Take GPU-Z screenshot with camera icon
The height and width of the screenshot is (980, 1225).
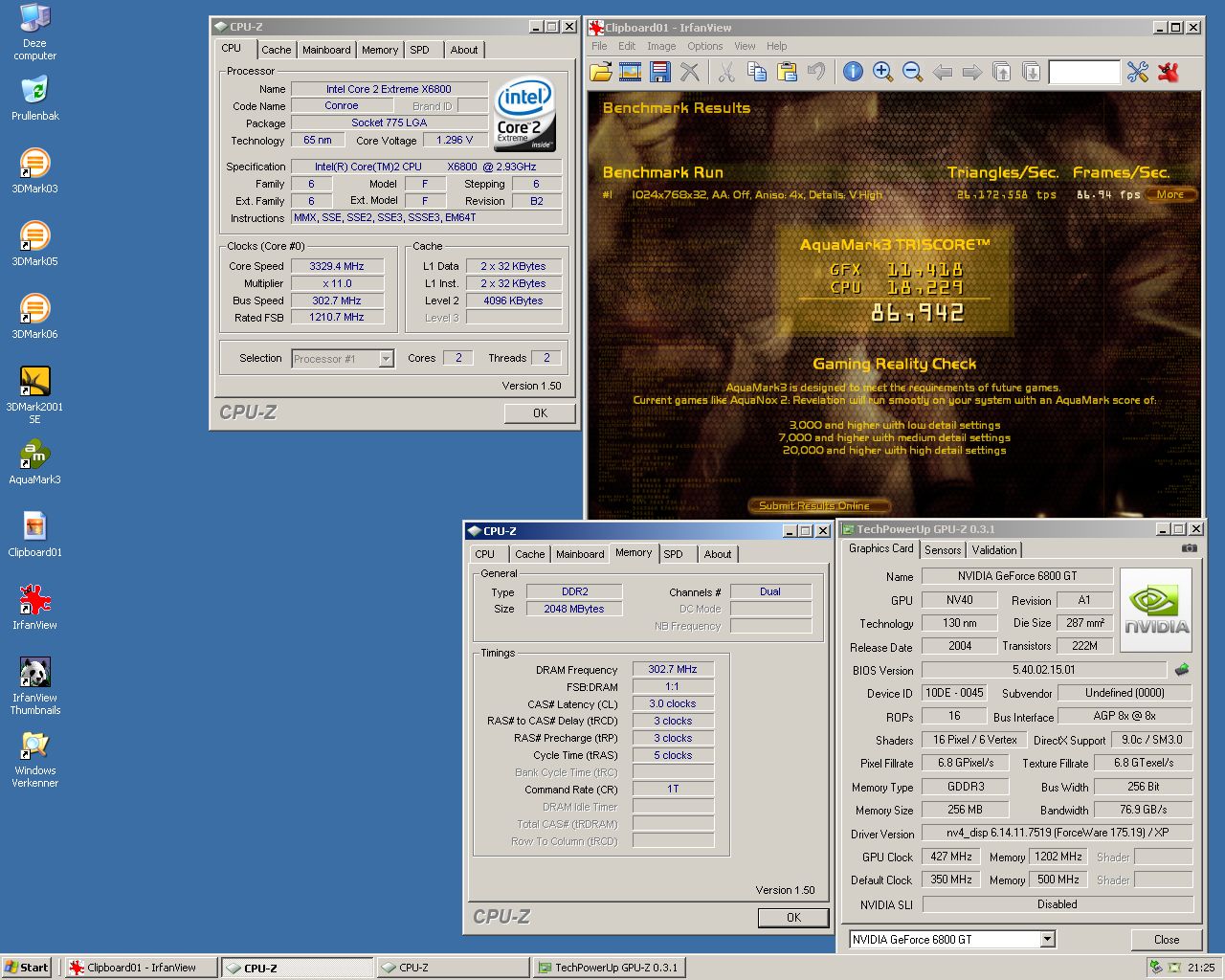click(1189, 548)
